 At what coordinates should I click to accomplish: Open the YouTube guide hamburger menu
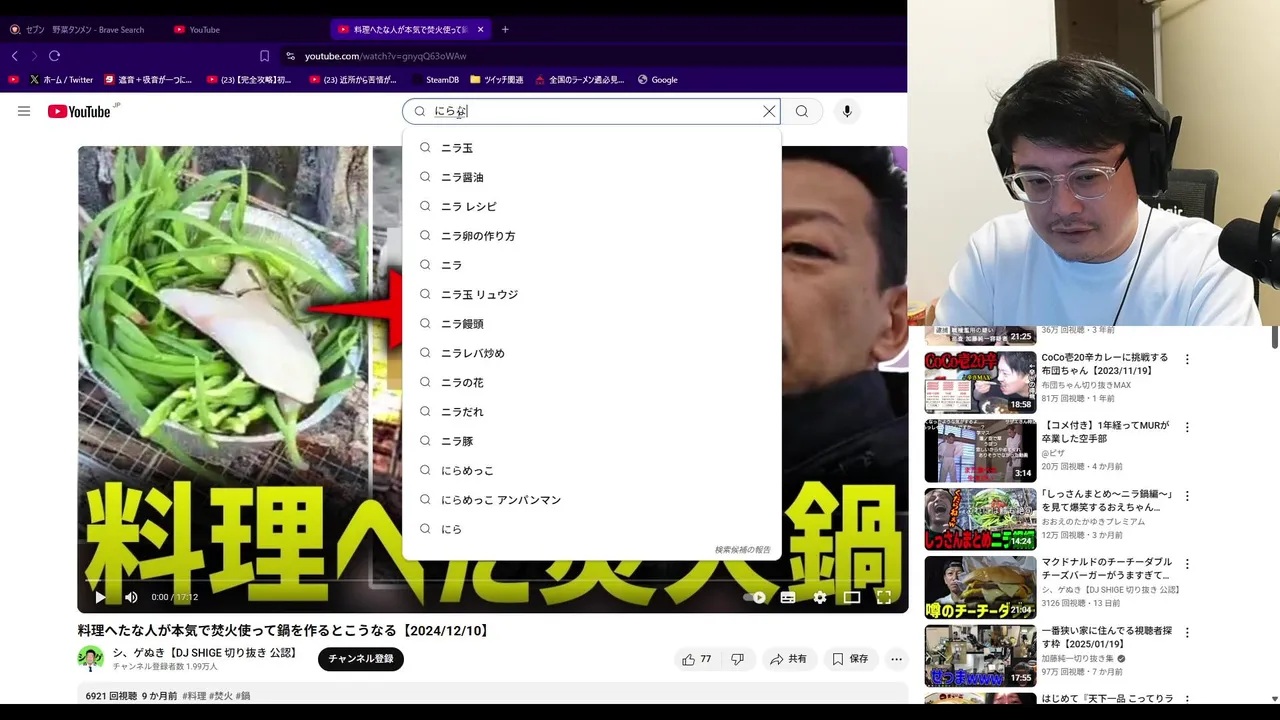[x=24, y=111]
